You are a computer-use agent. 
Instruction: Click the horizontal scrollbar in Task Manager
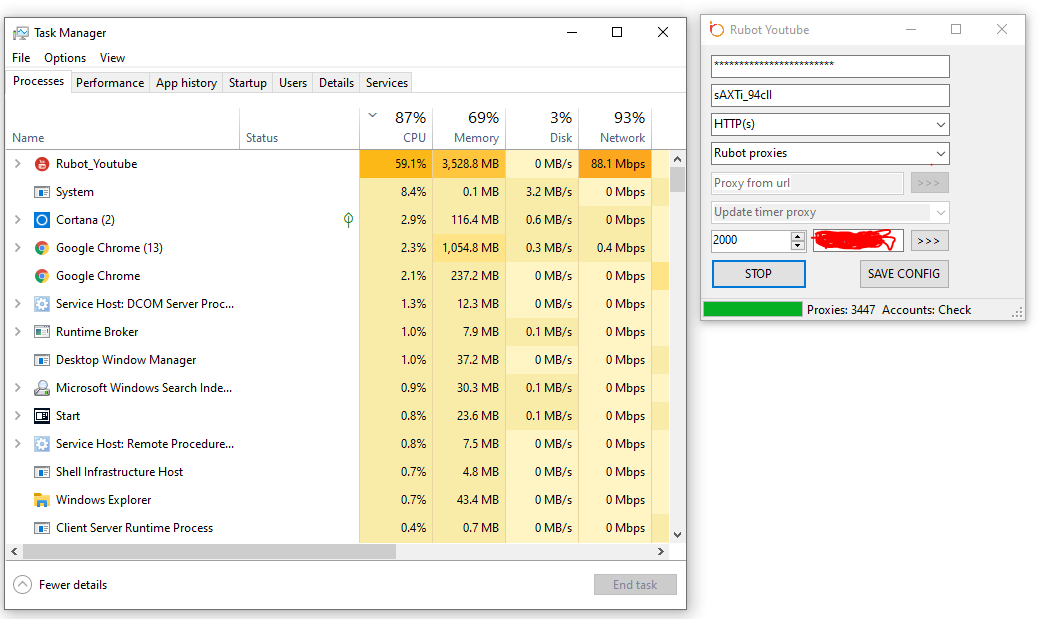pos(209,552)
